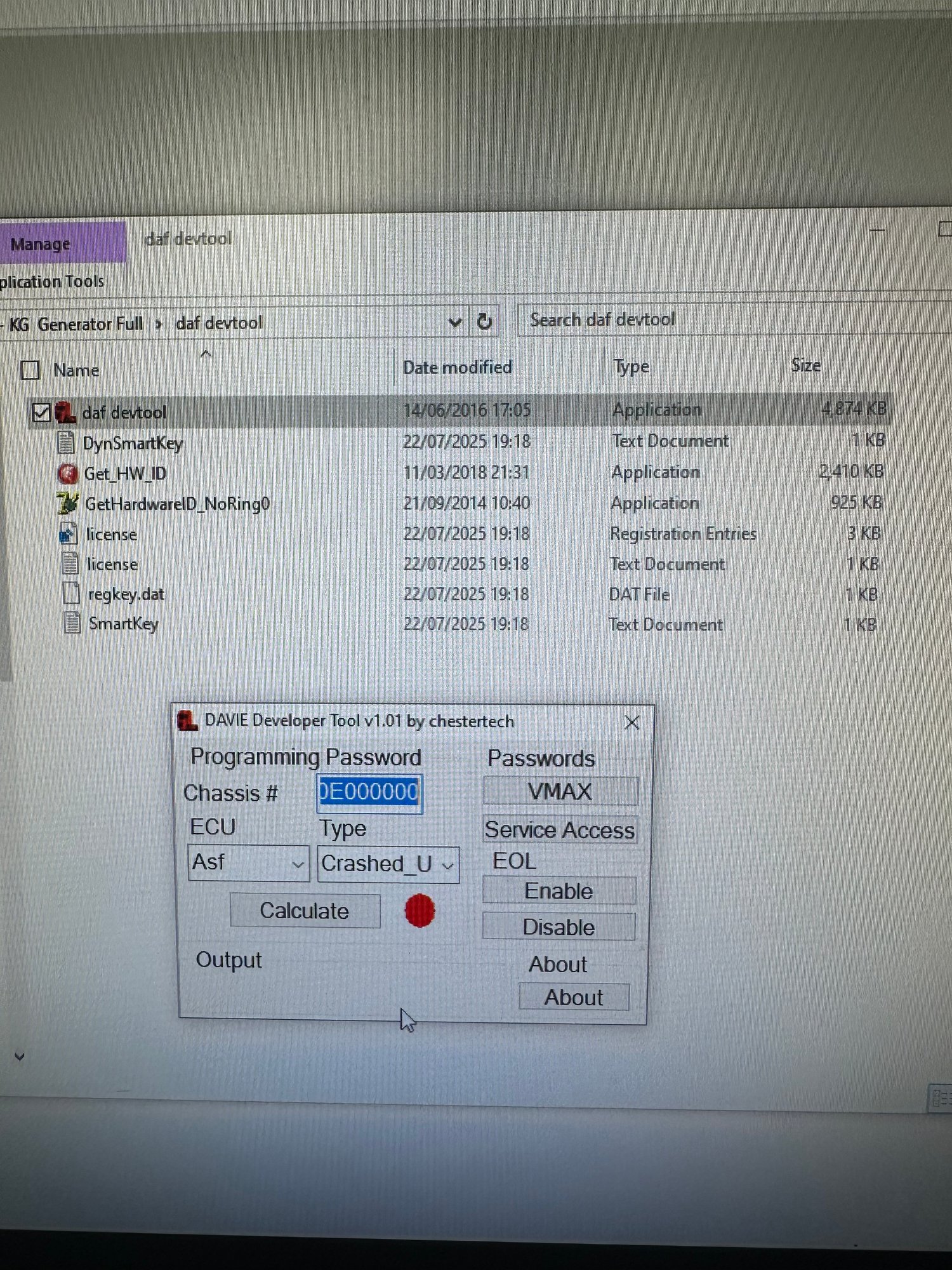Click the Service Access button
Viewport: 952px width, 1270px height.
point(560,830)
